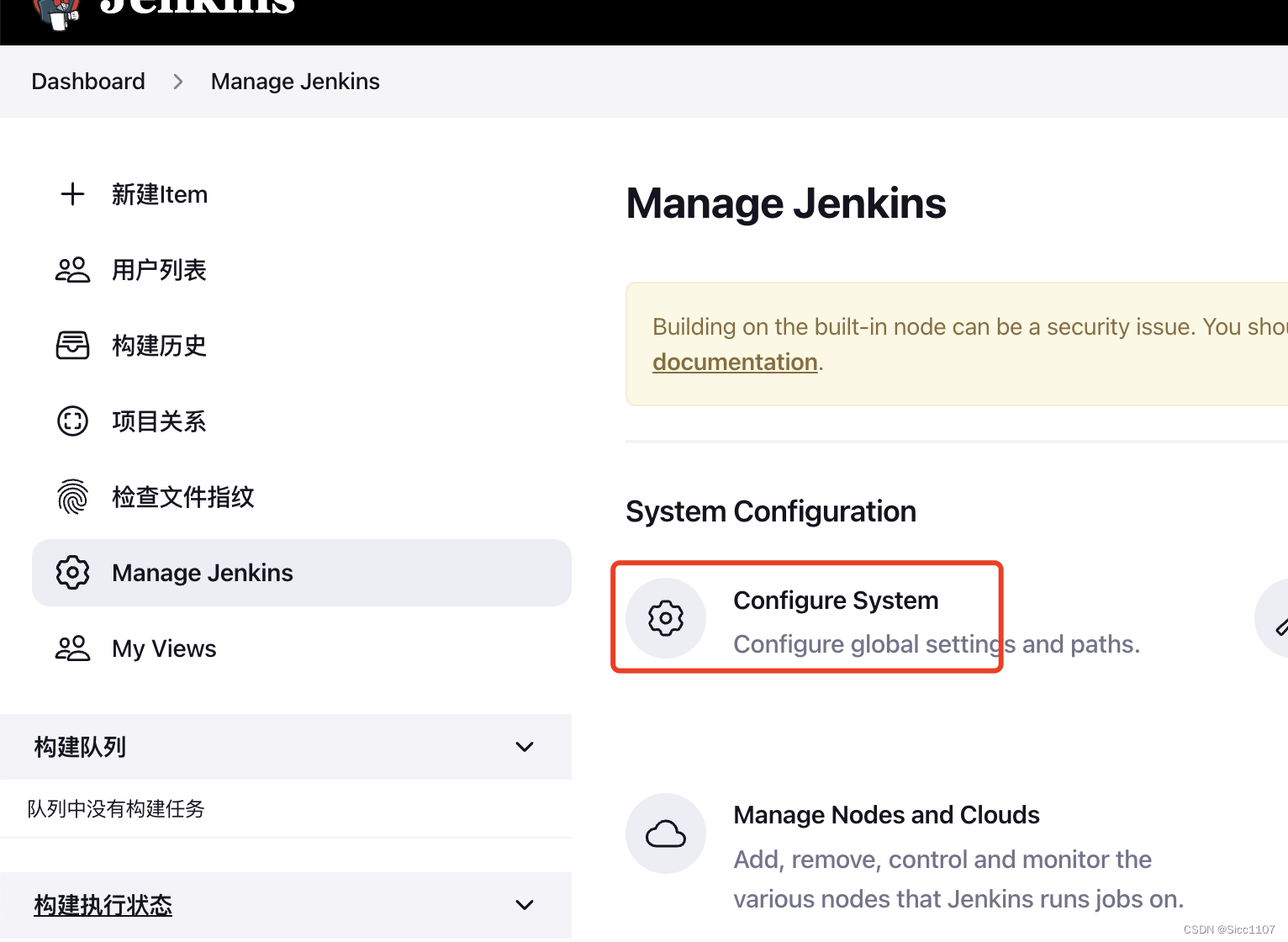
Task: Open the 用户列表 people icon
Action: [x=72, y=270]
